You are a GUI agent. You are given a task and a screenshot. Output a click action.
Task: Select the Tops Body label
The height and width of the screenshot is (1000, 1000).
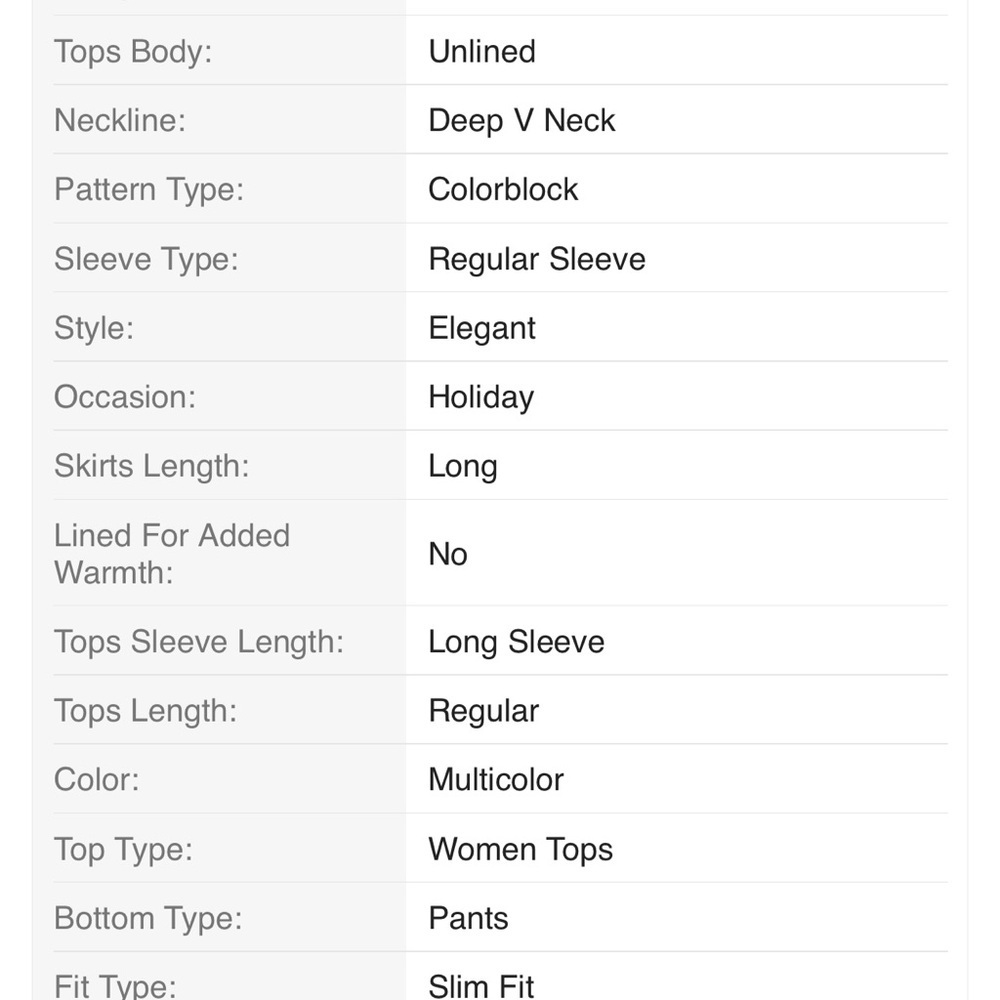[x=133, y=52]
